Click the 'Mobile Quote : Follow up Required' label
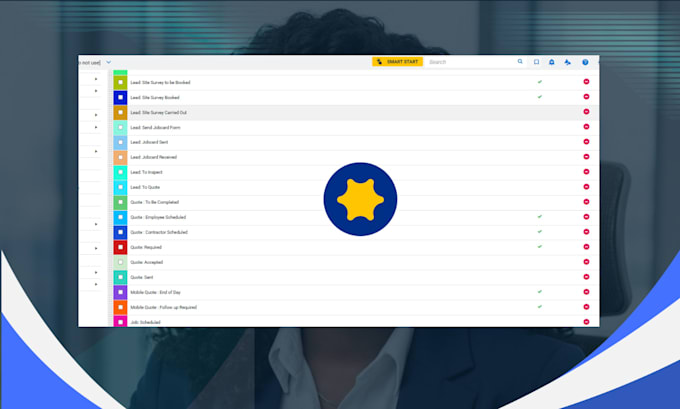This screenshot has height=409, width=680. pos(163,307)
